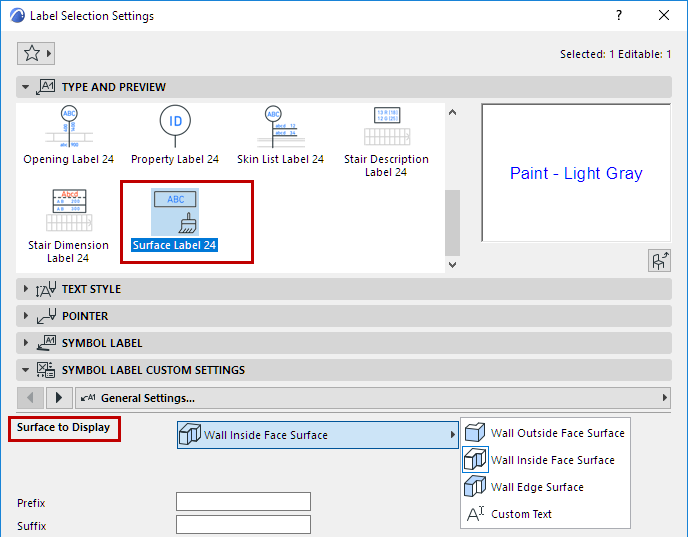Expand the Pointer panel
The height and width of the screenshot is (537, 688).
coord(25,316)
